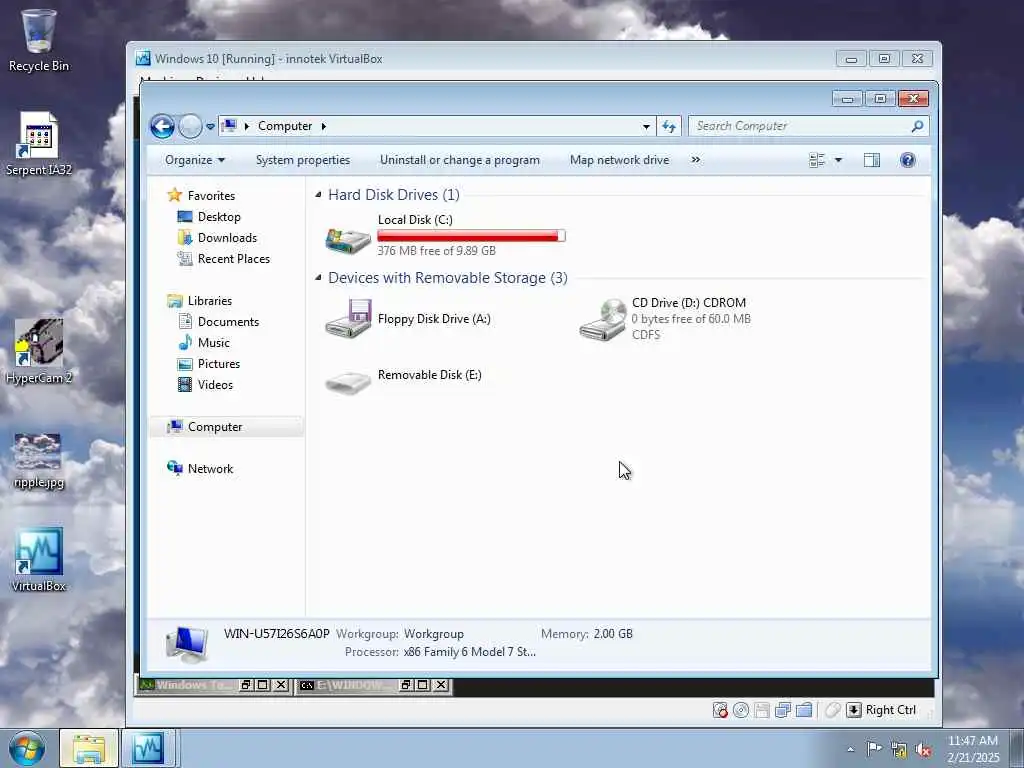Click the muted volume tray icon
The height and width of the screenshot is (768, 1024).
[x=923, y=750]
